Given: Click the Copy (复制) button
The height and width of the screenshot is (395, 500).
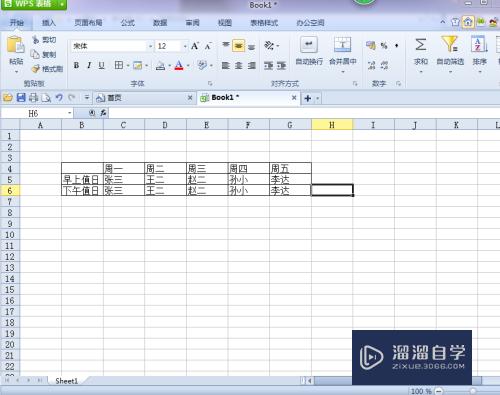Looking at the screenshot, I should 43,54.
